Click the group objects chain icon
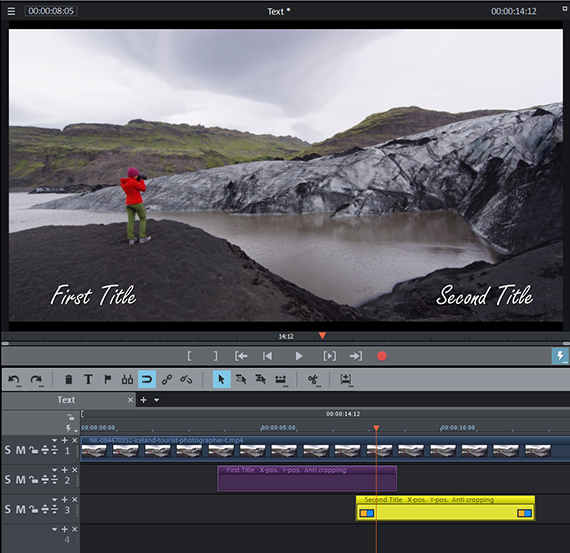 167,380
